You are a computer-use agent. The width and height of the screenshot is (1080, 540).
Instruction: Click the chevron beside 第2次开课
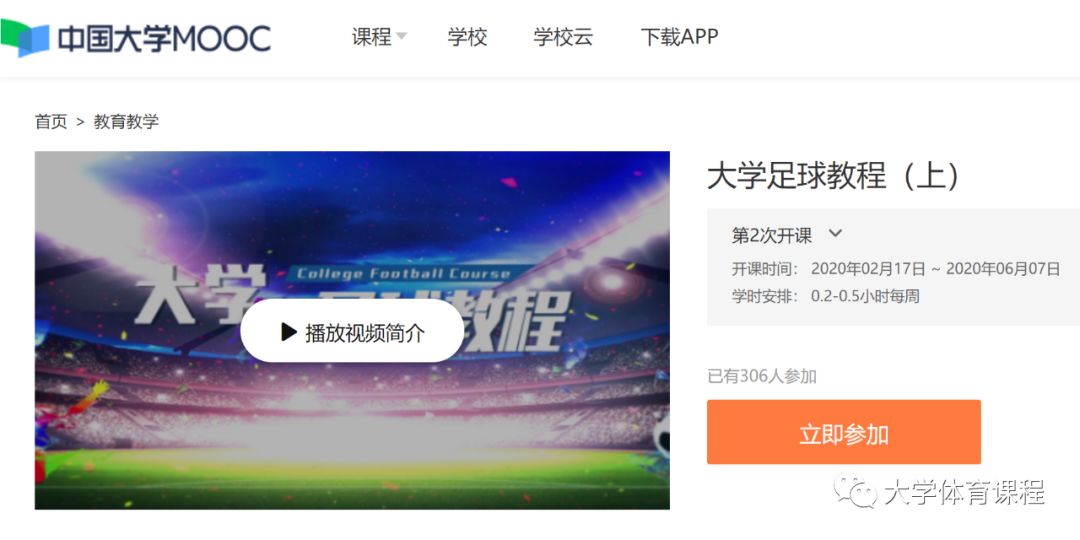835,233
